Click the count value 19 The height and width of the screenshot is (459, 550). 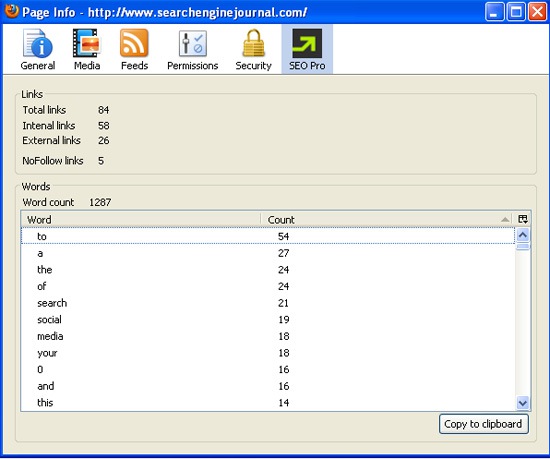click(x=283, y=319)
